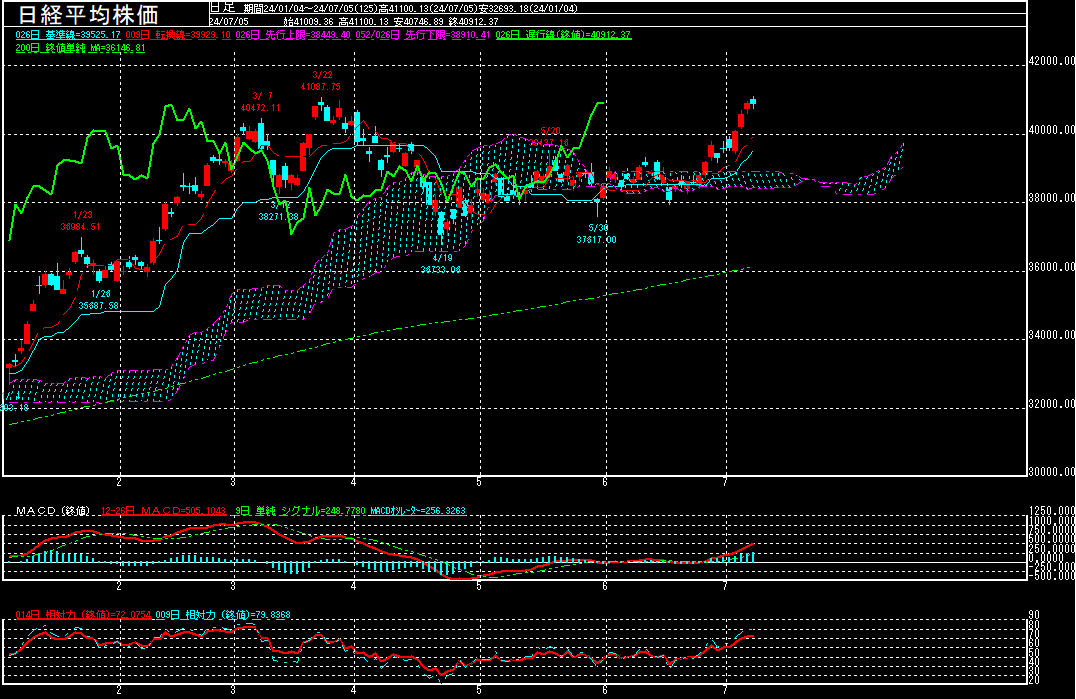Click the latest cyan candlestick near 41000

click(x=753, y=102)
